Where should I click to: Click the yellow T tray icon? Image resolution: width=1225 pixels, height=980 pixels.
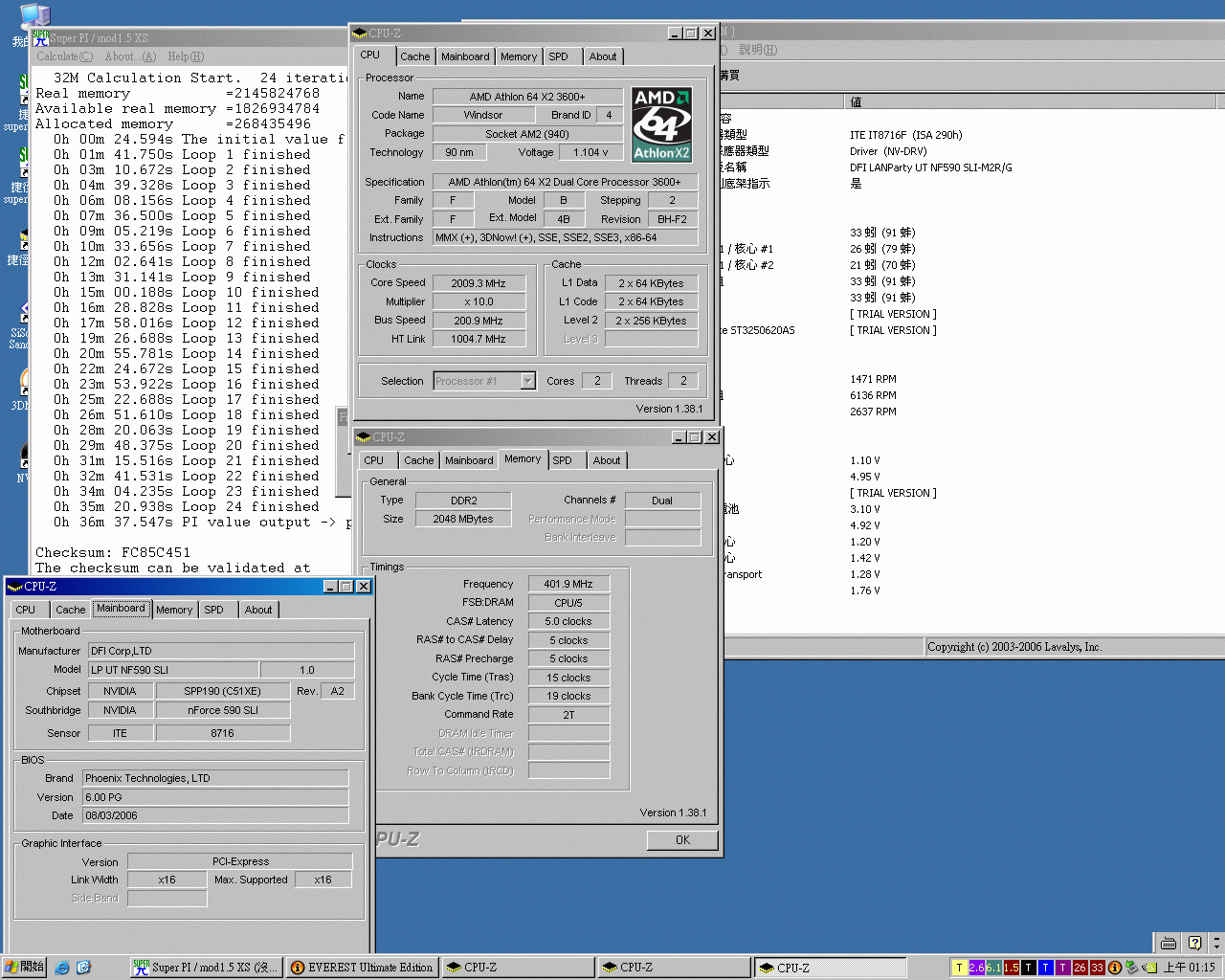[x=960, y=968]
